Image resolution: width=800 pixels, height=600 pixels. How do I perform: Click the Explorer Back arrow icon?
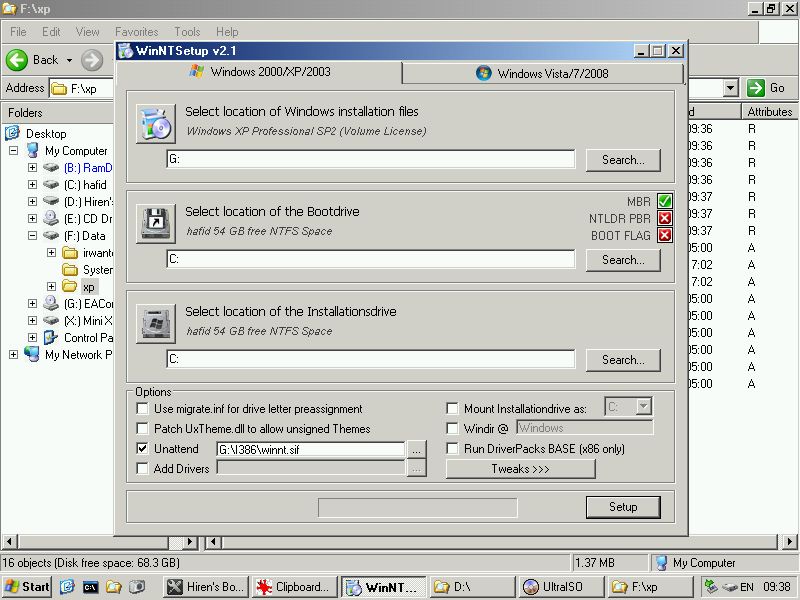[17, 60]
